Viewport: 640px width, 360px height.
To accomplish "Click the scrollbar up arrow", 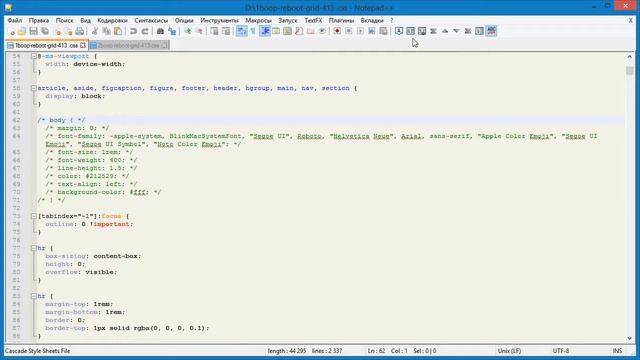I will (629, 57).
